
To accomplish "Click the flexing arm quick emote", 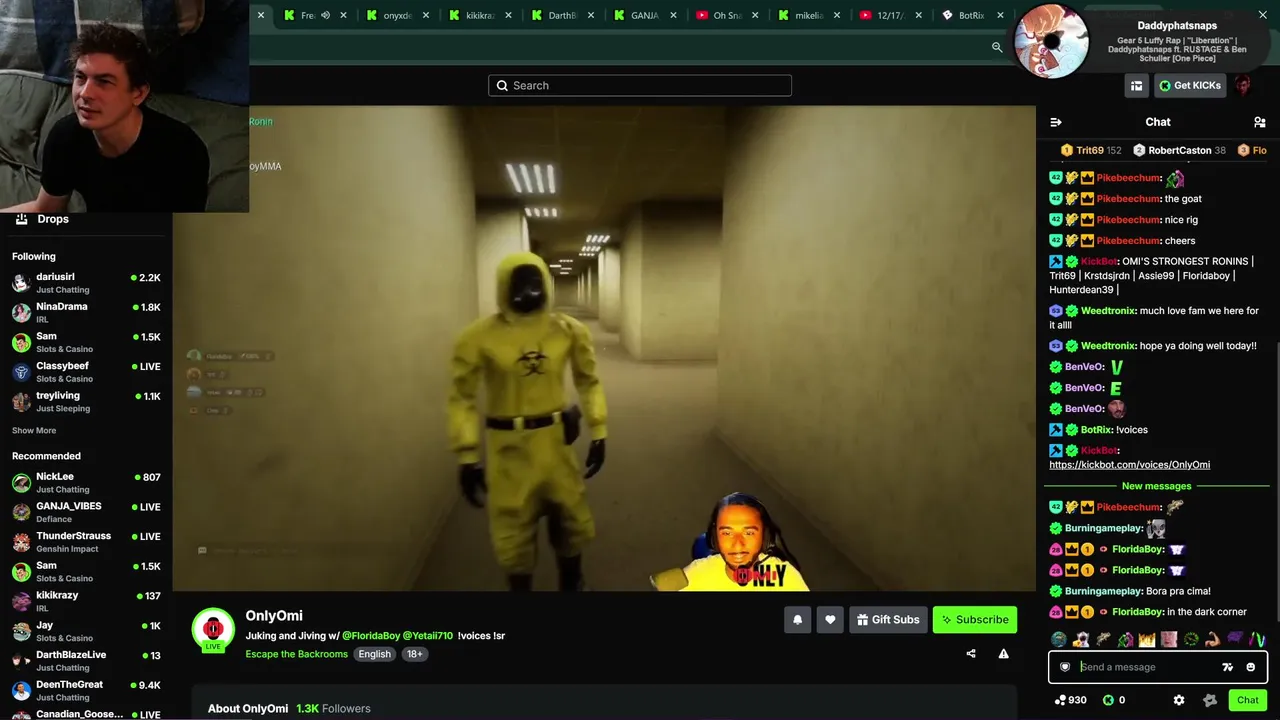I will 1212,639.
